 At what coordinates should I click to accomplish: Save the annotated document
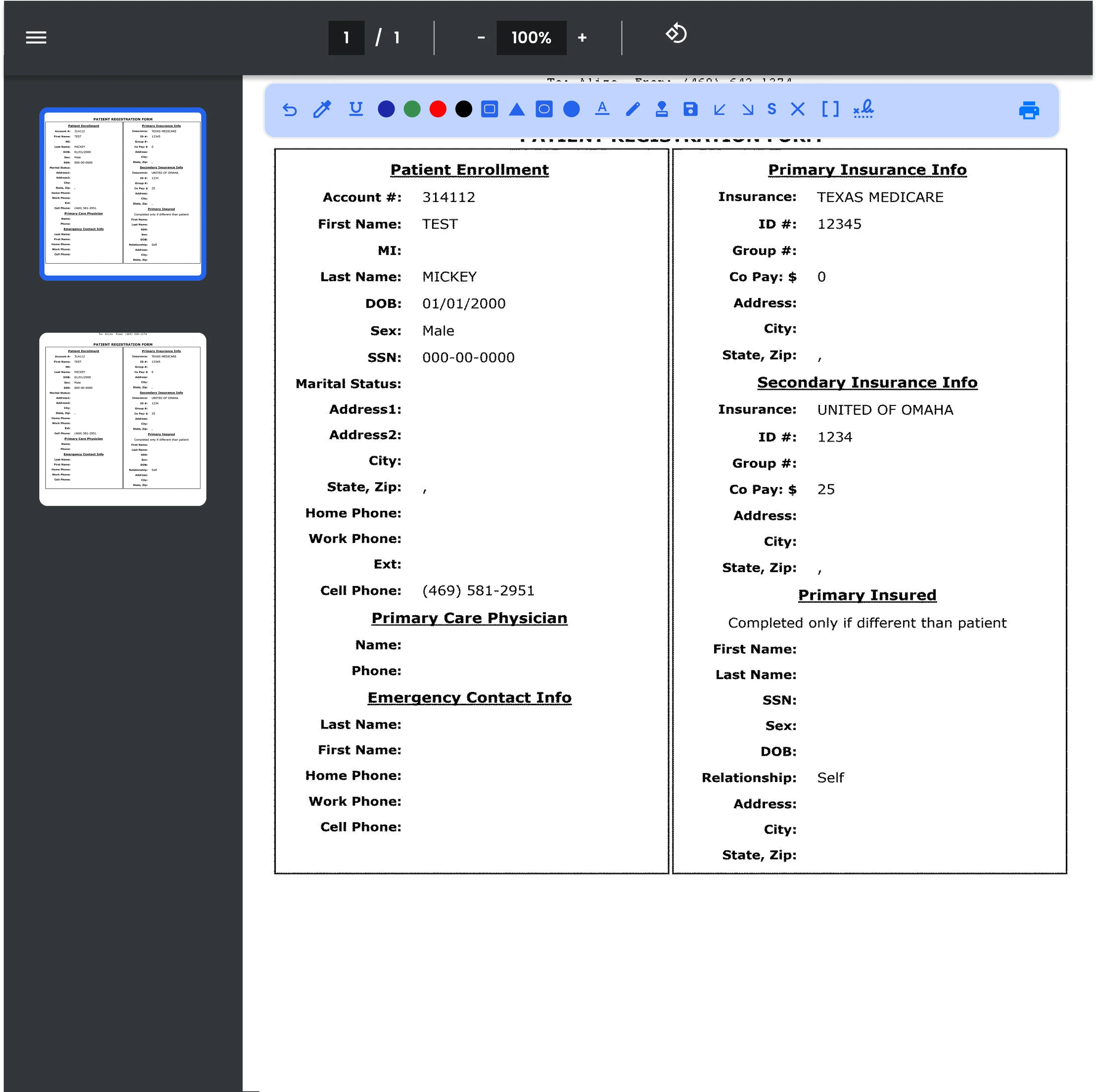pos(690,109)
